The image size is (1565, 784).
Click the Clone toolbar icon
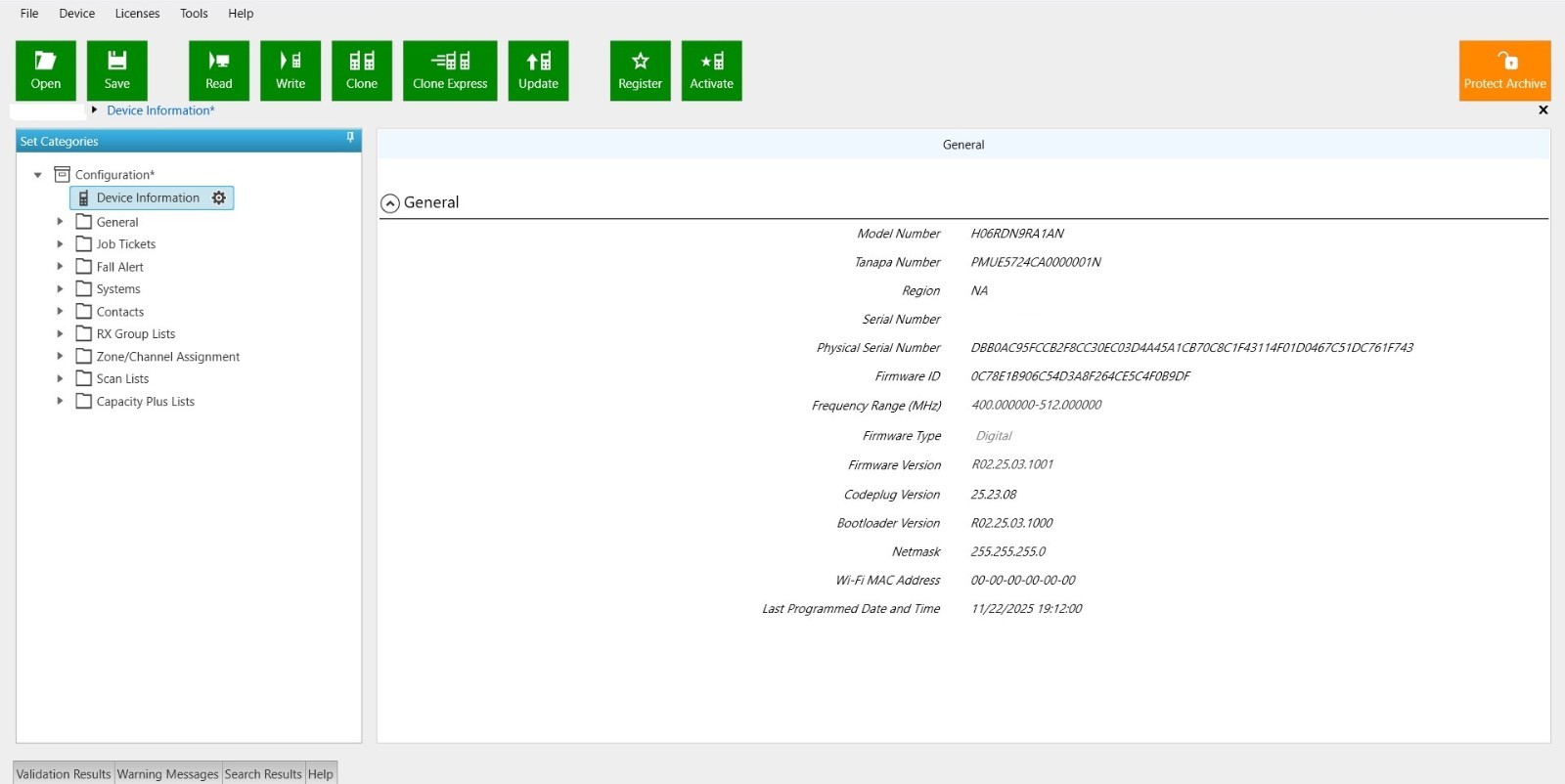pyautogui.click(x=361, y=70)
